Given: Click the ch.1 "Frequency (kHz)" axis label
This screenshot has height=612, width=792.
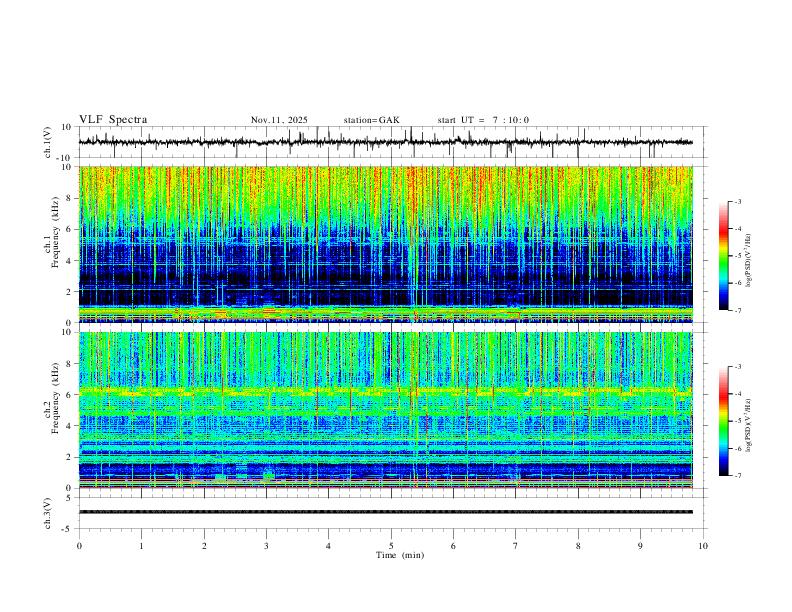Looking at the screenshot, I should (55, 232).
